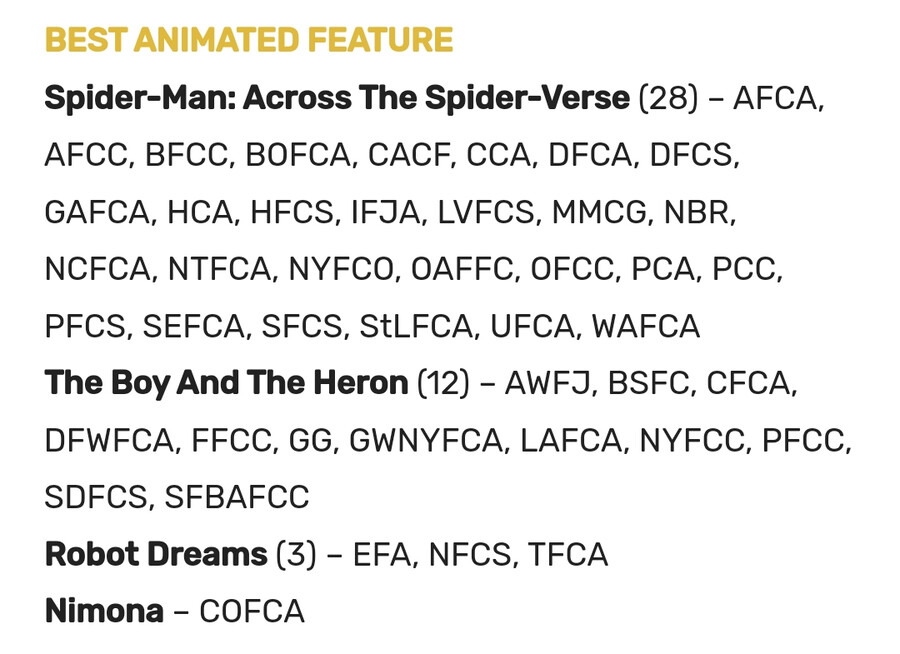This screenshot has height=654, width=900.
Task: Click the Spider-Man: Across The Spider-Verse title
Action: (337, 98)
